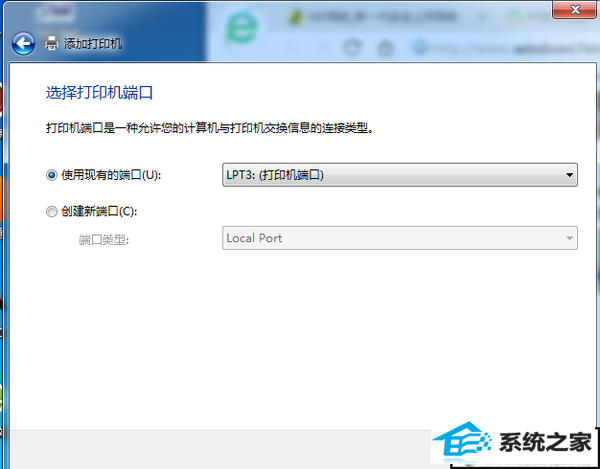
Task: Open the Local Port type dropdown
Action: pos(400,238)
